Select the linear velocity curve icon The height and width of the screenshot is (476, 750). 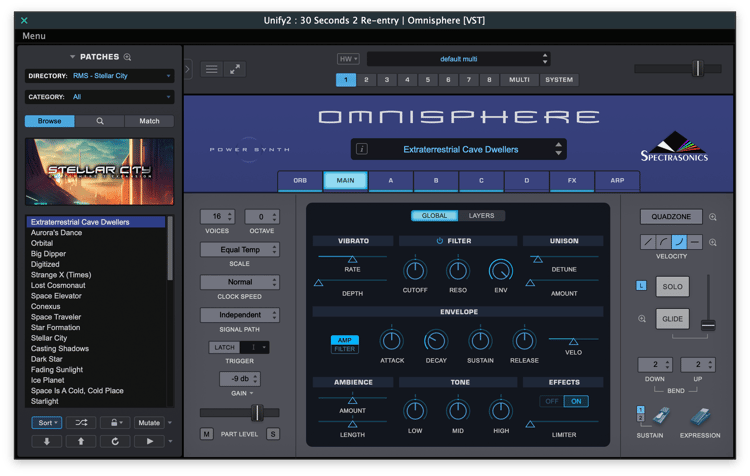[648, 242]
